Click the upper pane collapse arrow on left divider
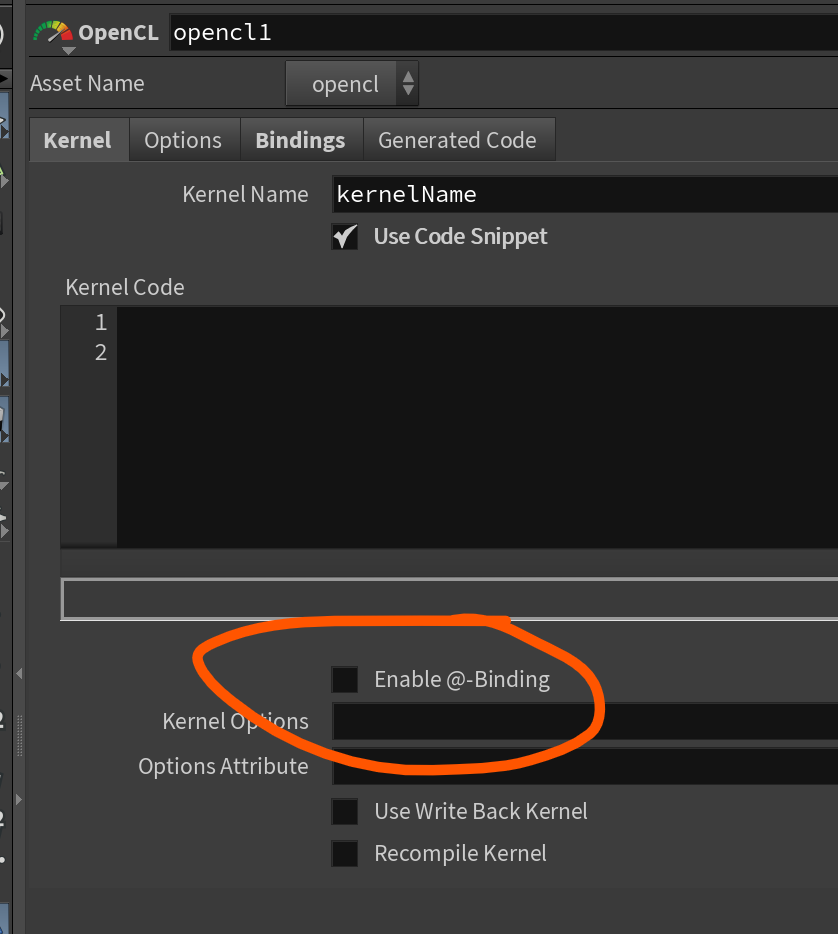 tap(20, 672)
